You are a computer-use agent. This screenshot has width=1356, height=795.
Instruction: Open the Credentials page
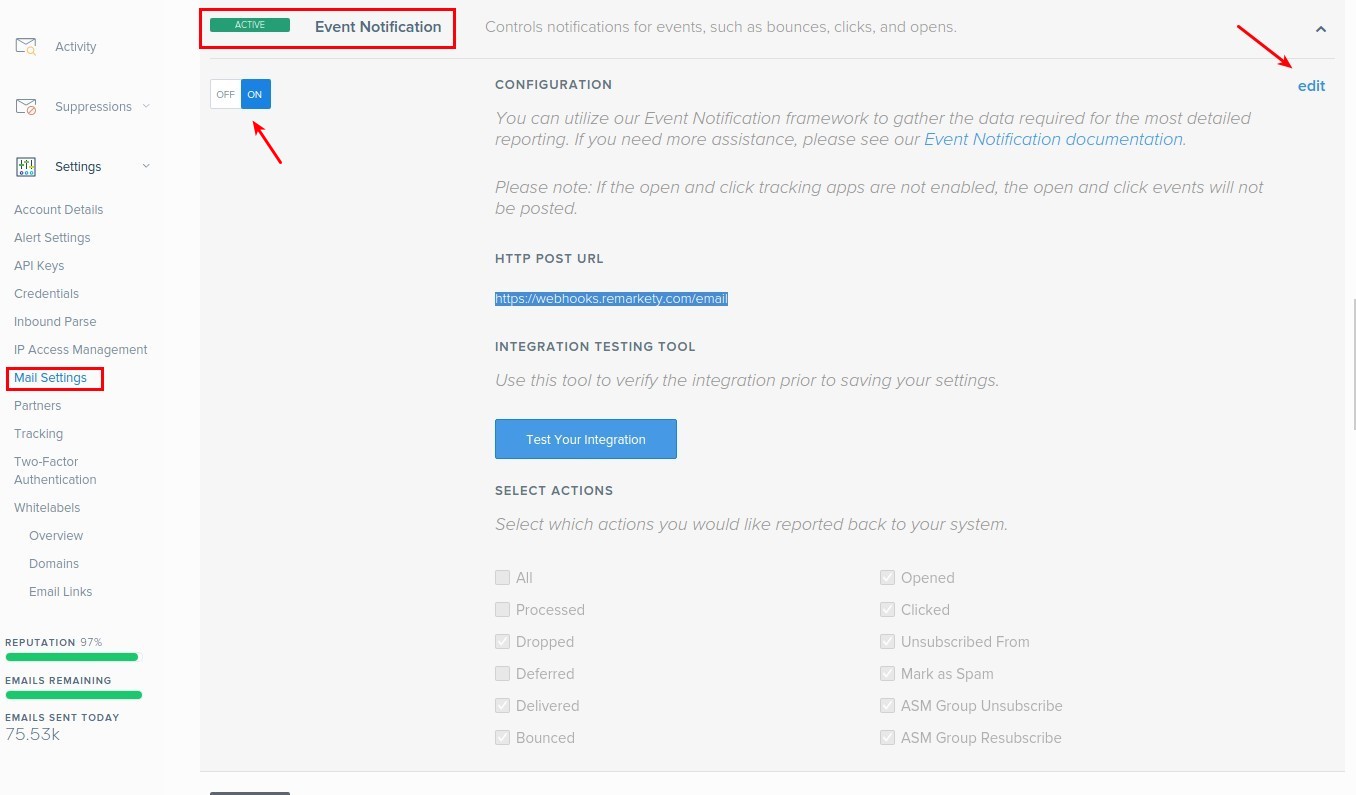[x=46, y=294]
